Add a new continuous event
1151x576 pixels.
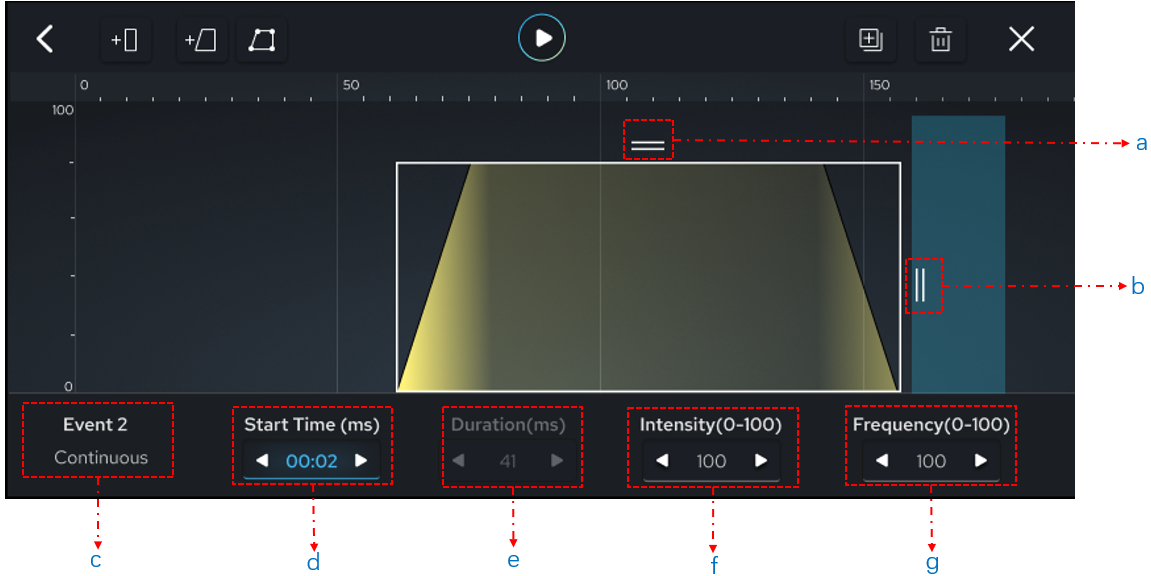[x=201, y=40]
